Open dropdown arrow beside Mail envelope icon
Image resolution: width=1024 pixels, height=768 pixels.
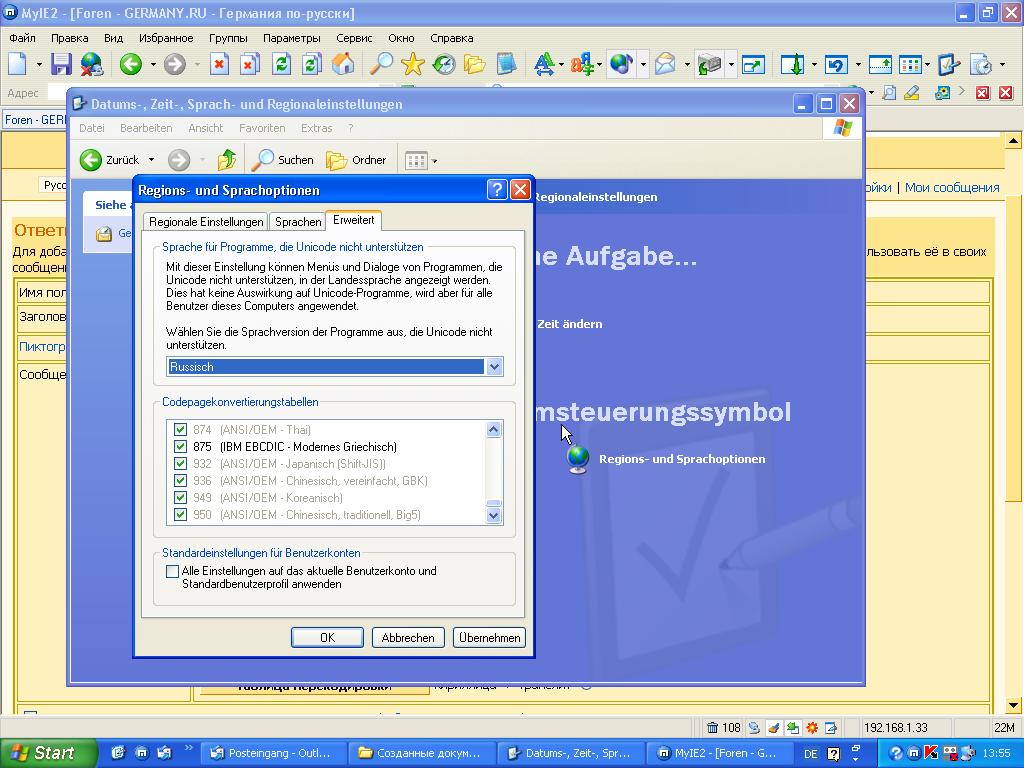coord(686,64)
